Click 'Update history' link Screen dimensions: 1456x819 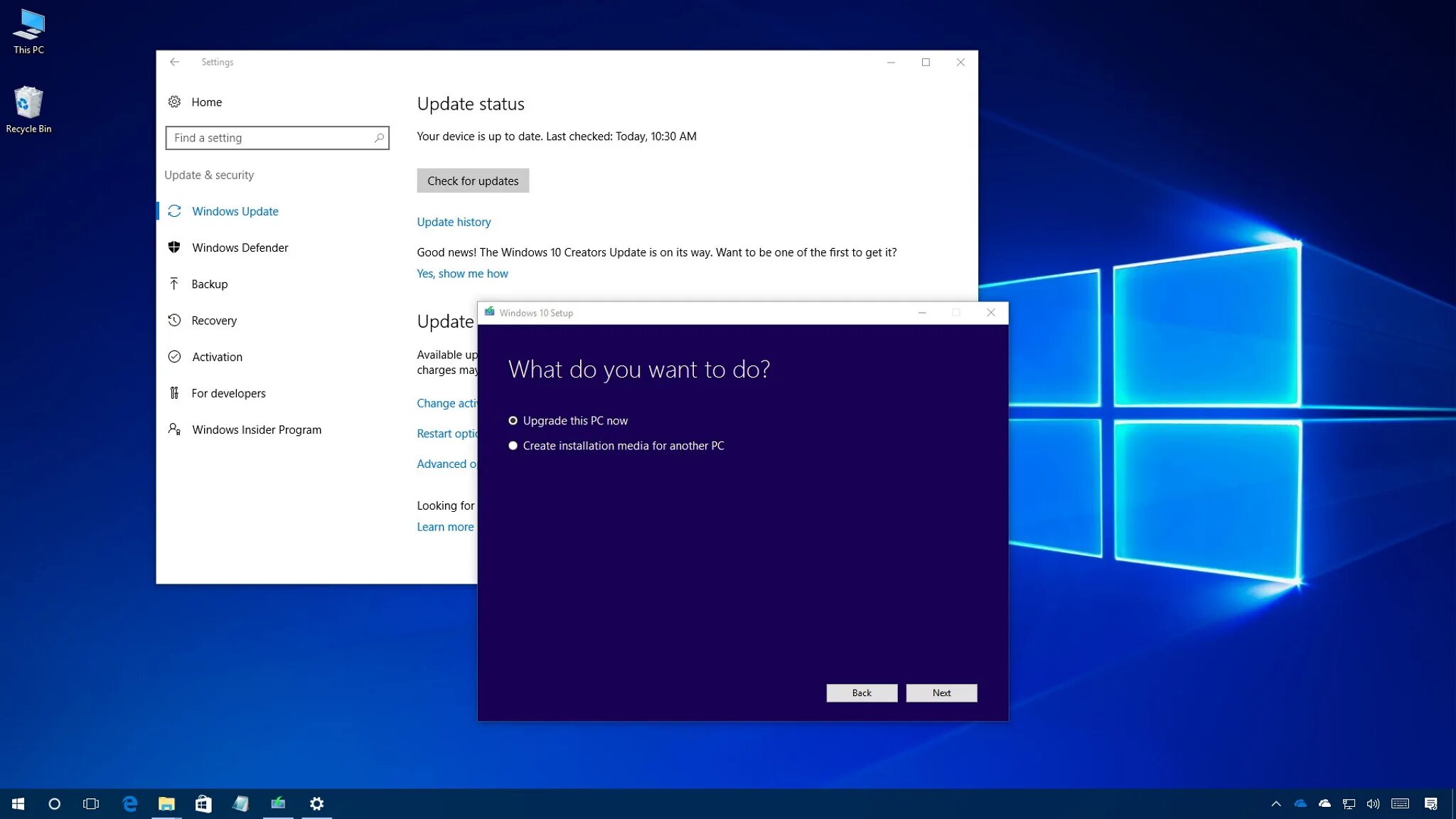(x=453, y=221)
